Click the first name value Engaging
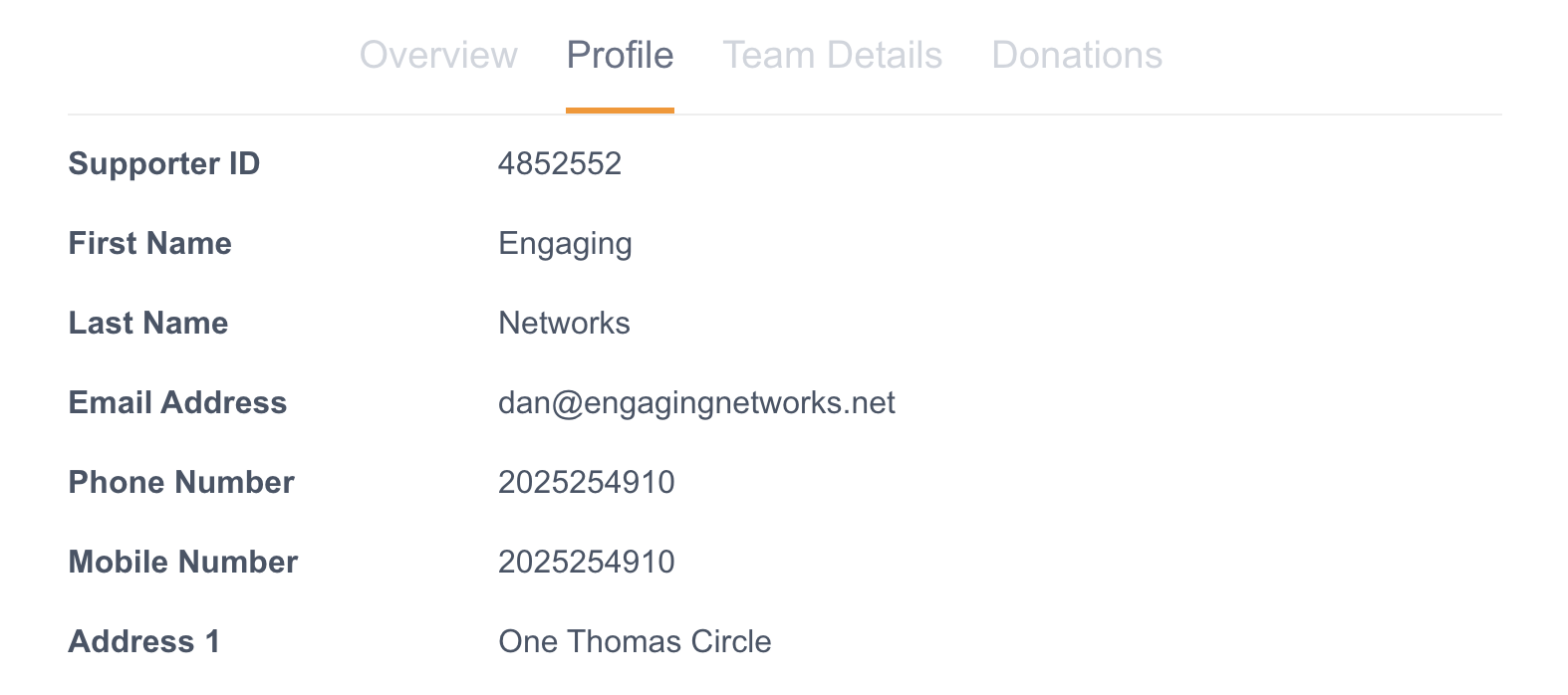The width and height of the screenshot is (1568, 695). tap(565, 244)
